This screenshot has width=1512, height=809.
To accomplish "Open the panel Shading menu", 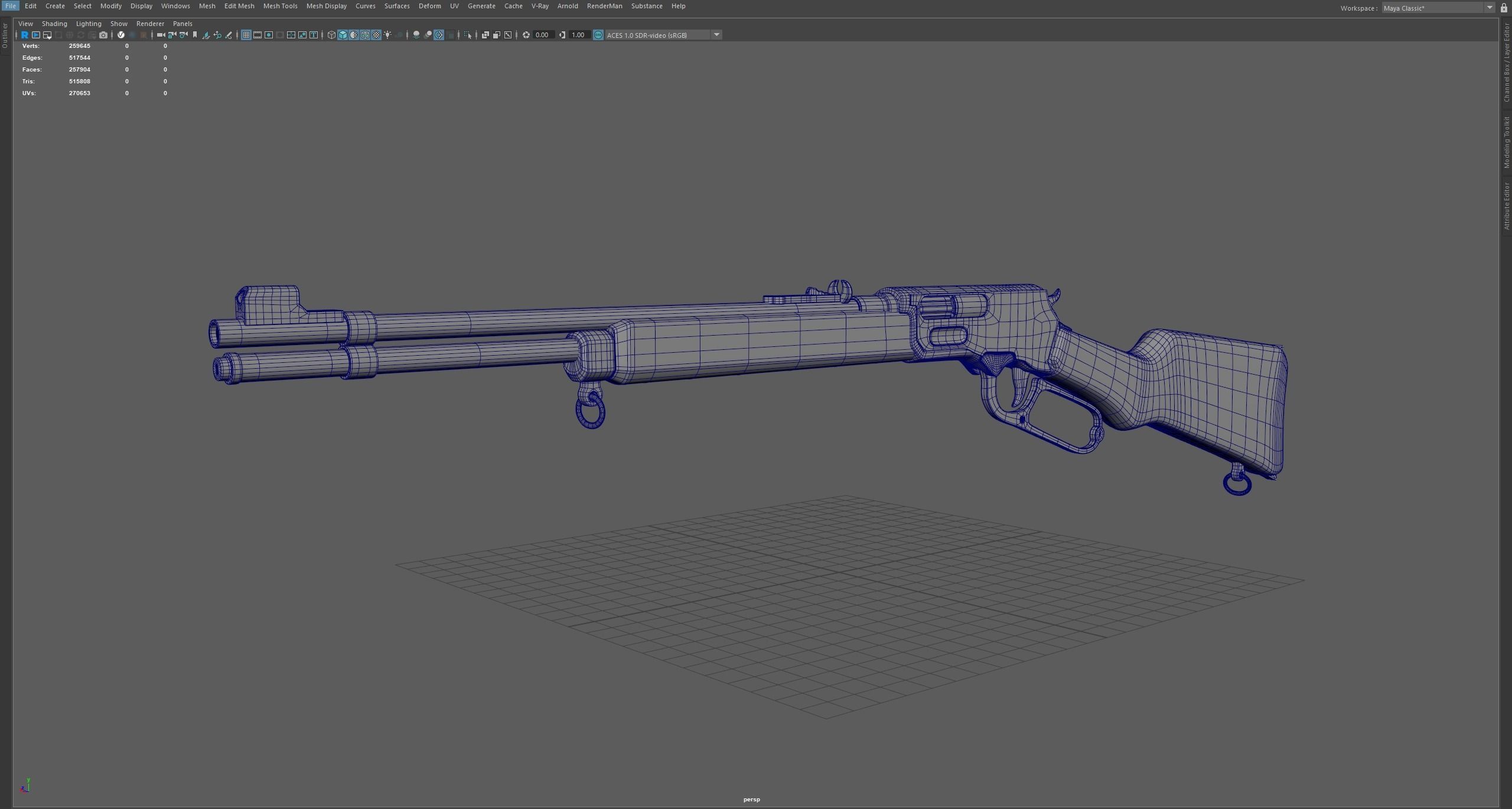I will click(x=54, y=24).
